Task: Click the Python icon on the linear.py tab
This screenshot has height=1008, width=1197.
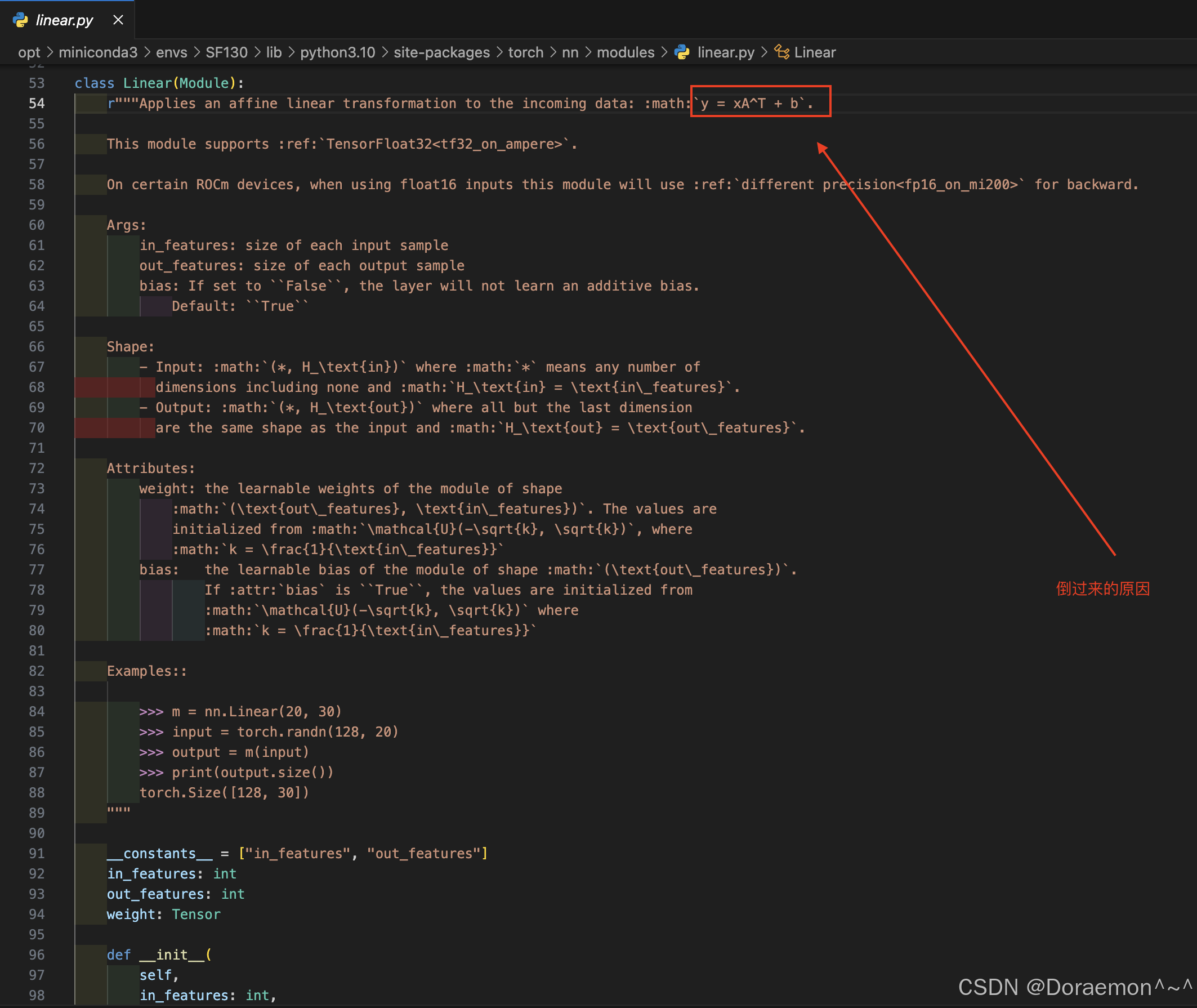Action: click(x=21, y=20)
